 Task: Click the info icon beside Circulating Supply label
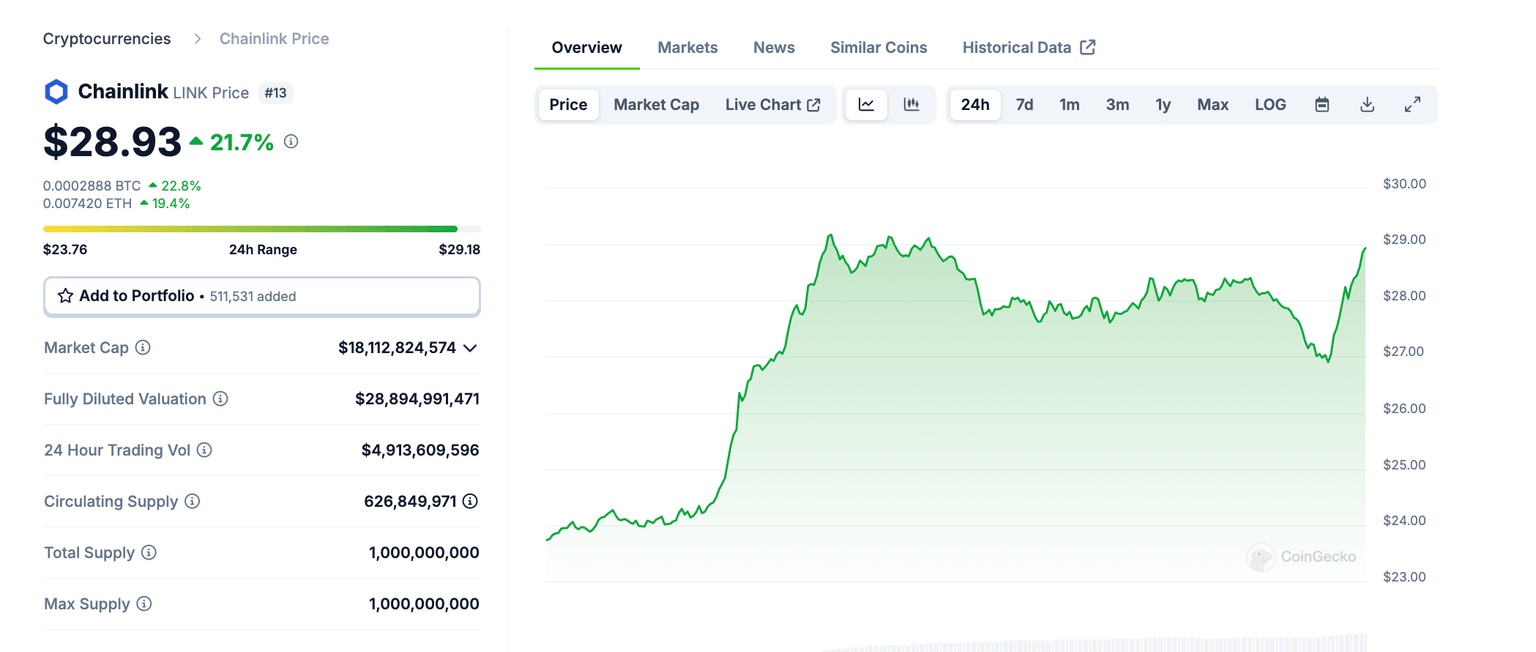pos(192,501)
